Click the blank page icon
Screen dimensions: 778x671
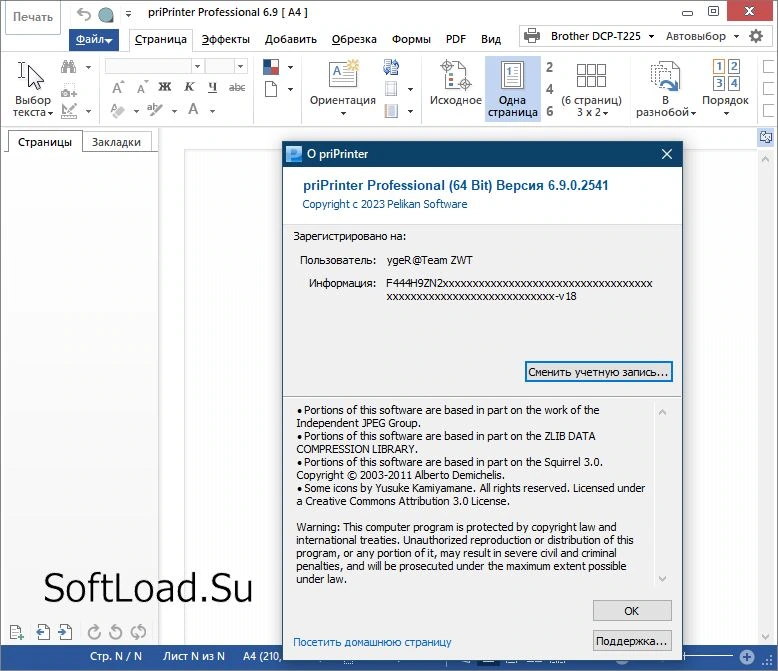pos(271,90)
